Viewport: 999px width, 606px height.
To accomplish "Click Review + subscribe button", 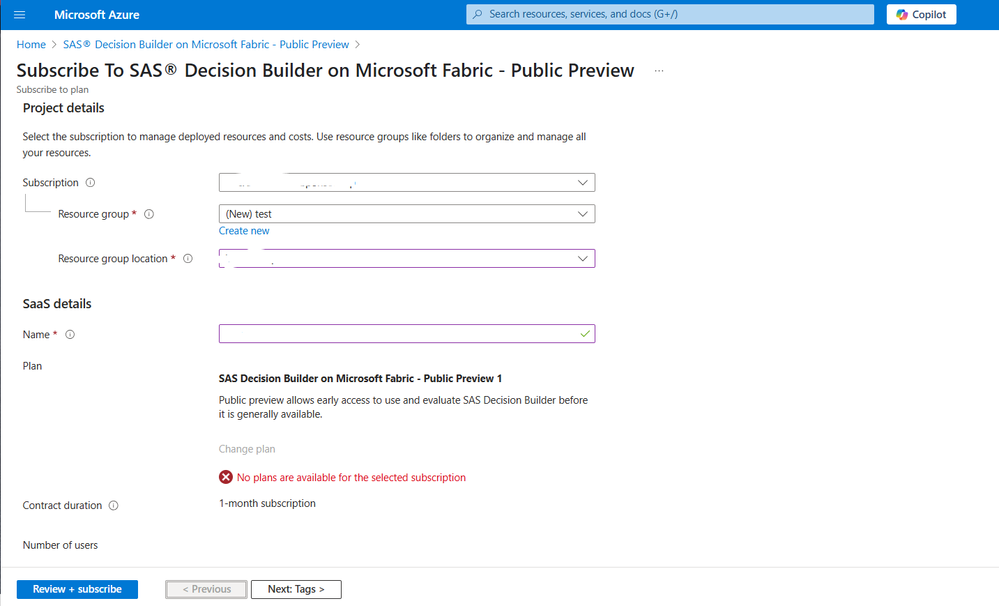I will point(77,589).
